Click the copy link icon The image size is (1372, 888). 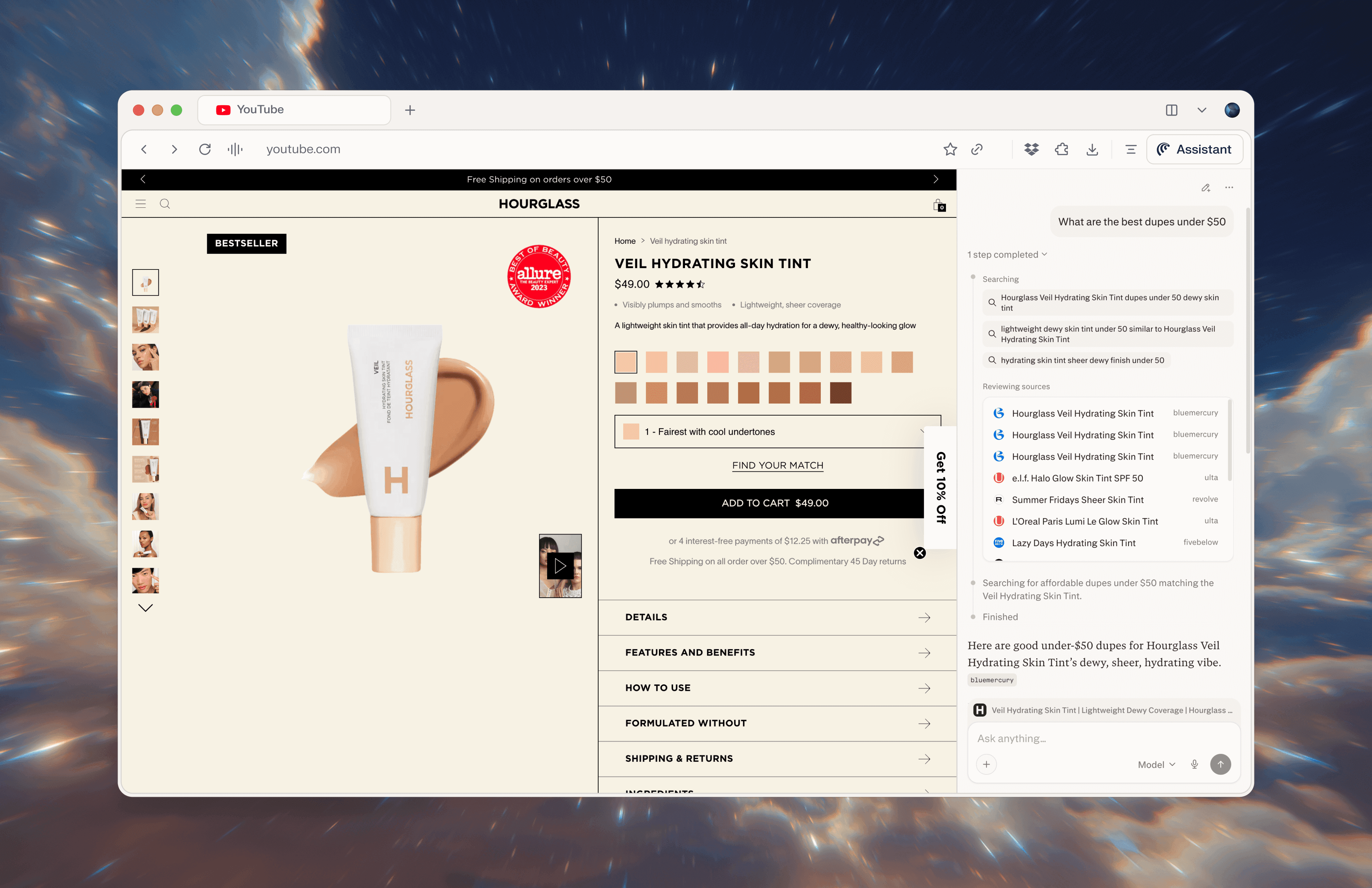pos(977,149)
